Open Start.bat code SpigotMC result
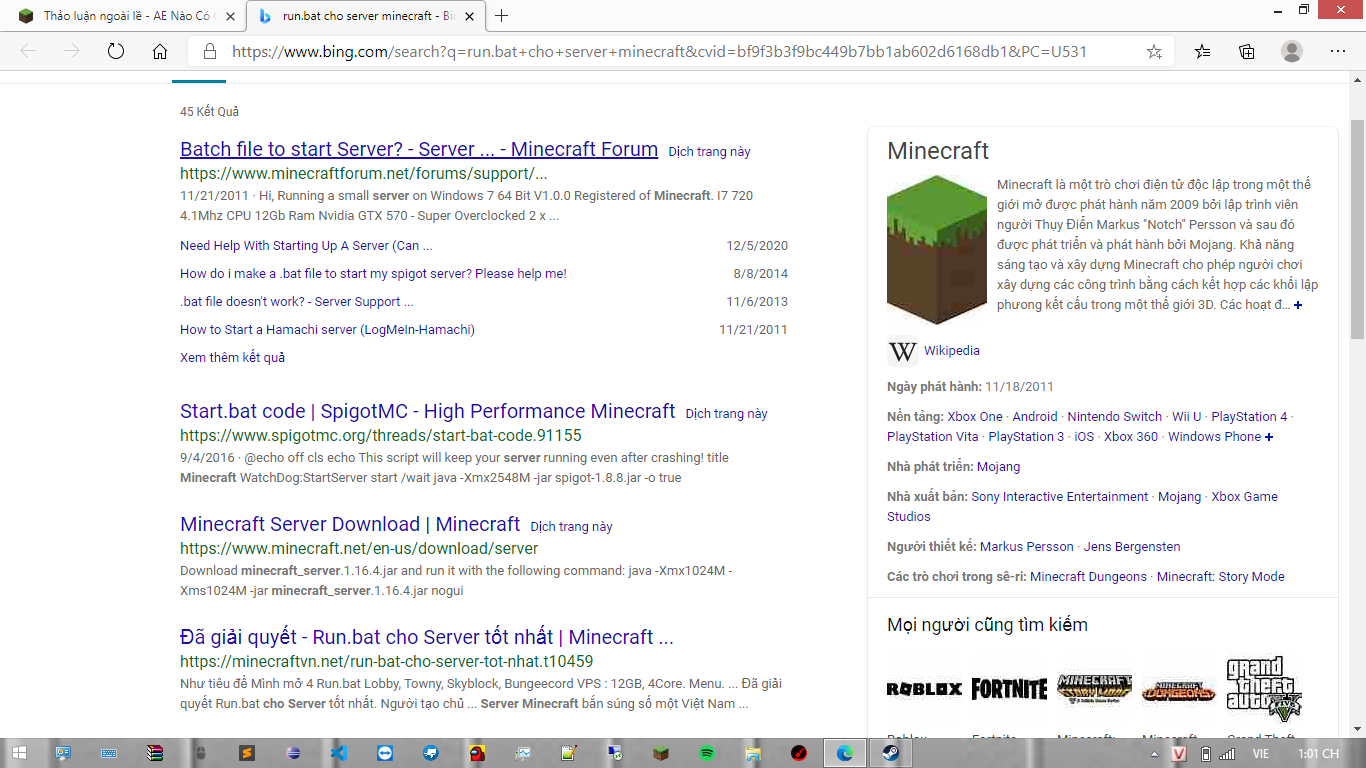Image resolution: width=1366 pixels, height=768 pixels. pyautogui.click(x=428, y=411)
